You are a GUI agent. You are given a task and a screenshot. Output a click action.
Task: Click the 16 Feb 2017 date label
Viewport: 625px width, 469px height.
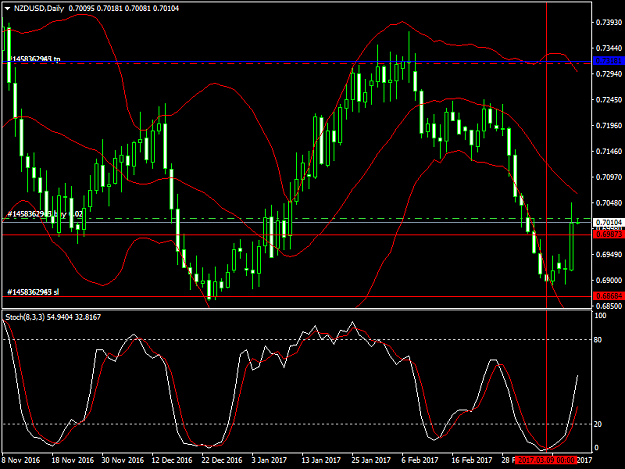click(x=472, y=460)
